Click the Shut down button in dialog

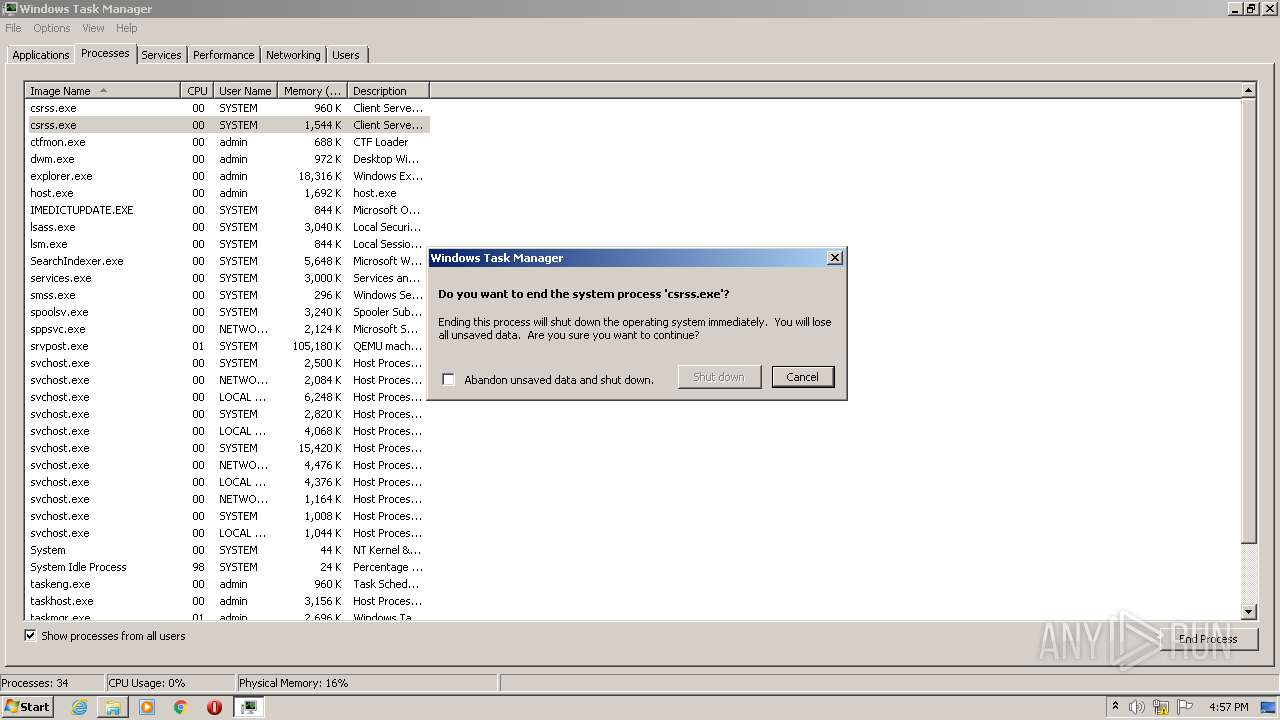719,377
